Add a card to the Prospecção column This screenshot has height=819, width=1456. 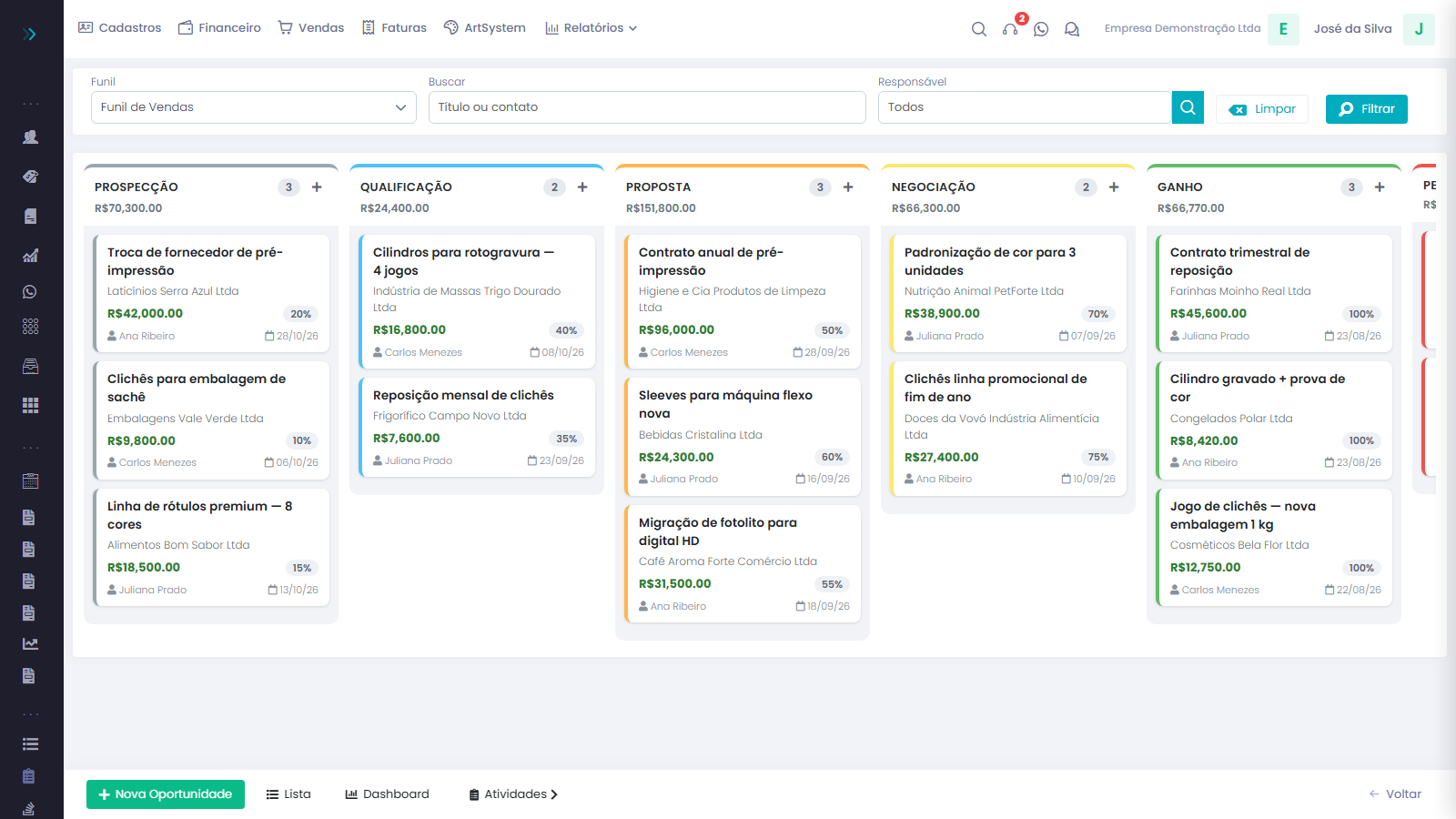coord(317,187)
